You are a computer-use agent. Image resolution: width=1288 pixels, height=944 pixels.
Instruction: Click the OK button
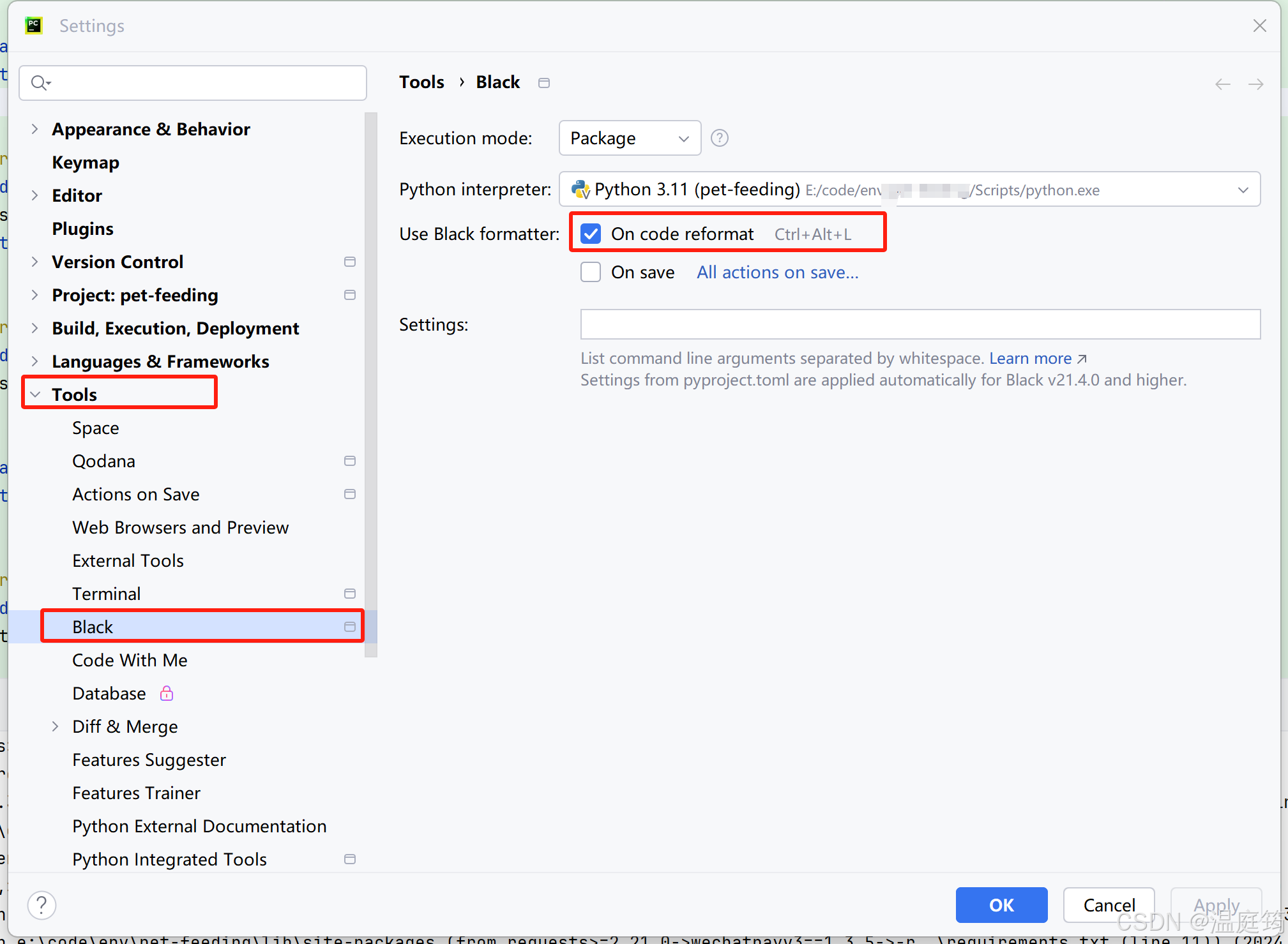point(1001,904)
